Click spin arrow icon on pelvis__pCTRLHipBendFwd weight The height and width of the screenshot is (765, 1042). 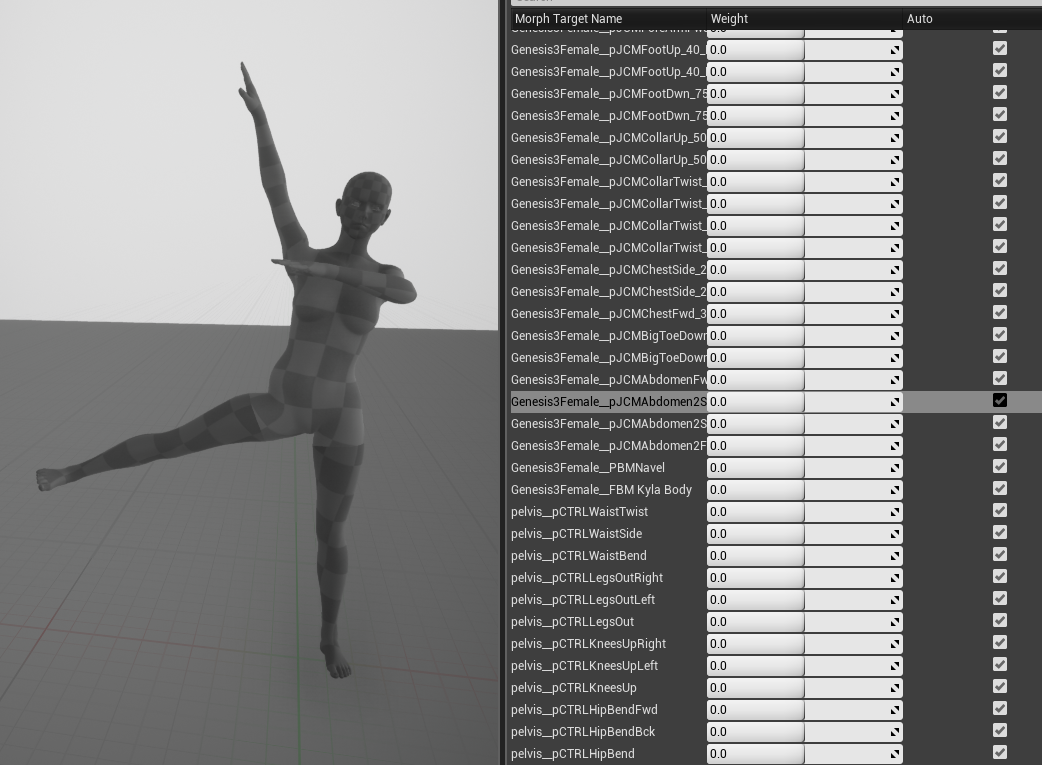[895, 710]
